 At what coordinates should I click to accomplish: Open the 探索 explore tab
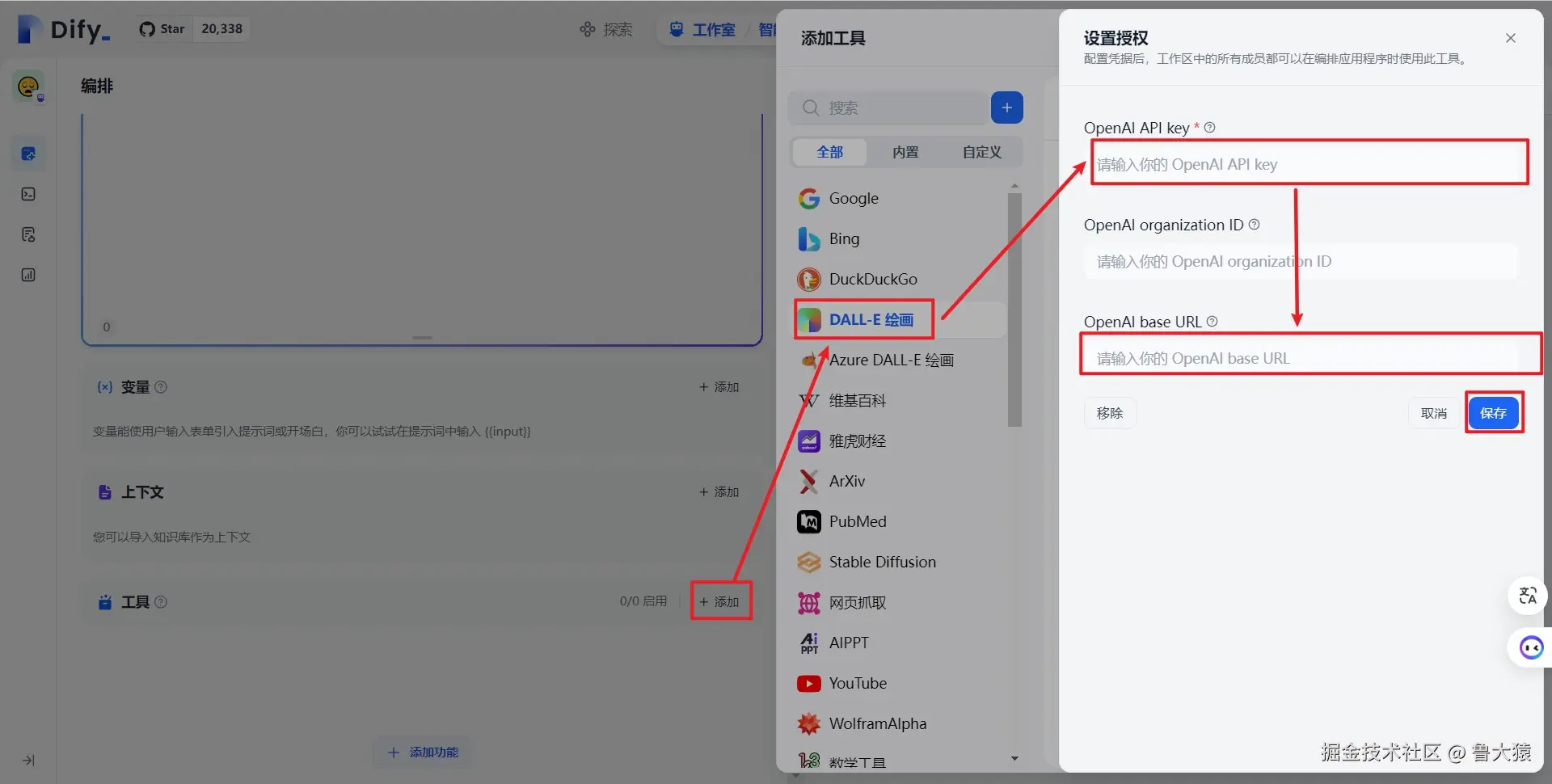coord(606,30)
